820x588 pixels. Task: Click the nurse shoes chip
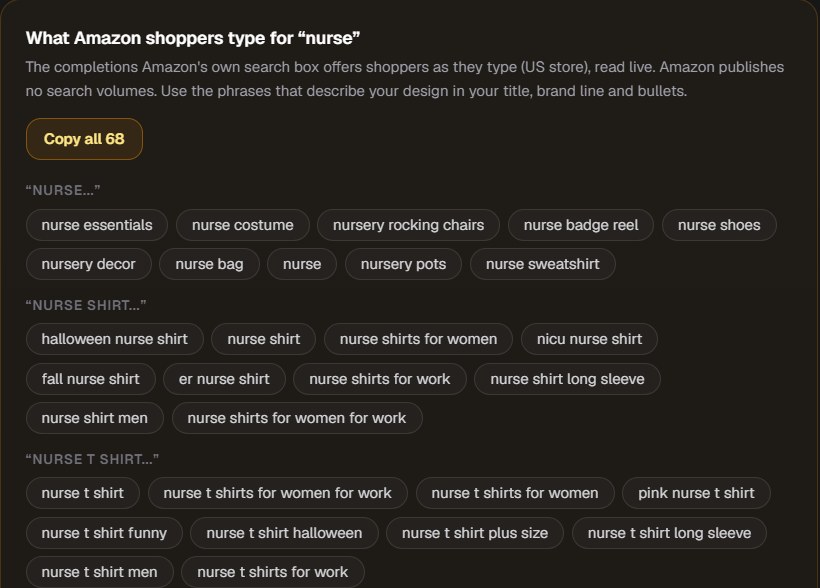click(719, 225)
